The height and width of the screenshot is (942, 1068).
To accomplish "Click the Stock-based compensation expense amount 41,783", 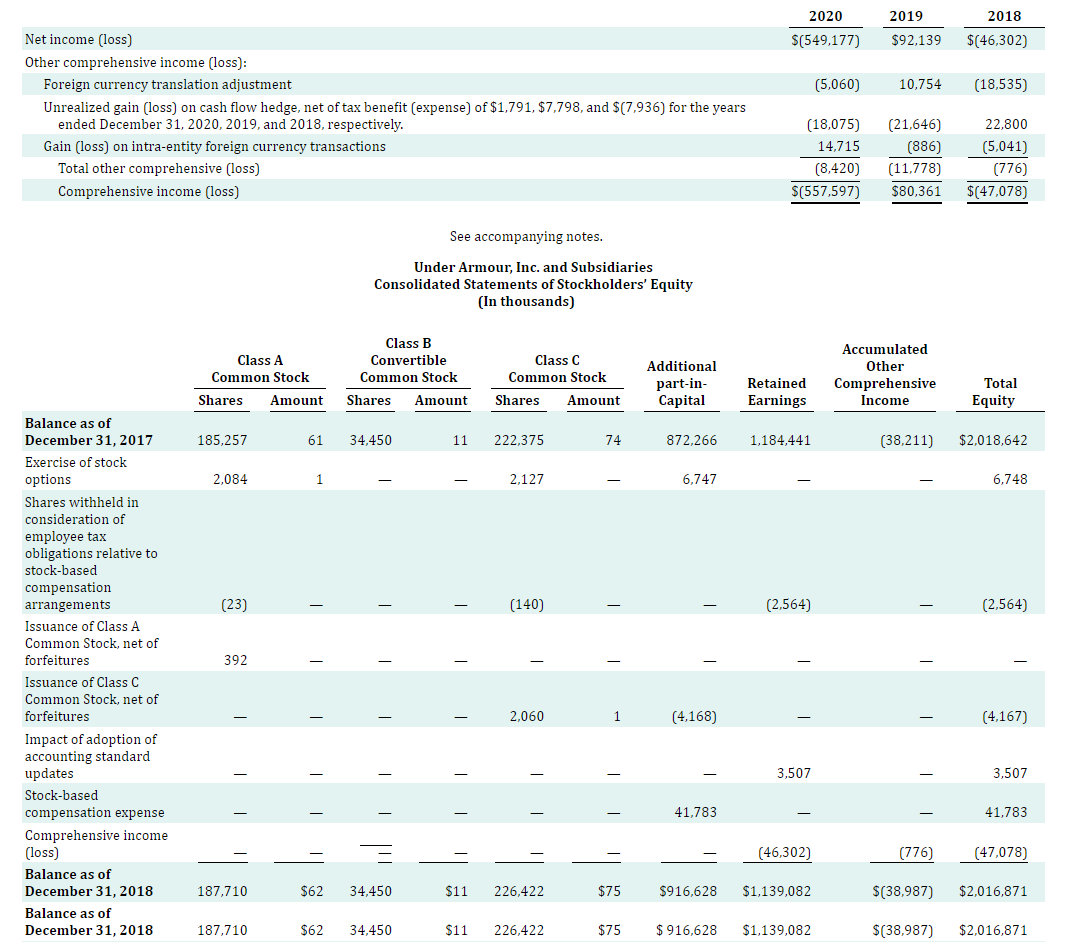I will click(693, 812).
